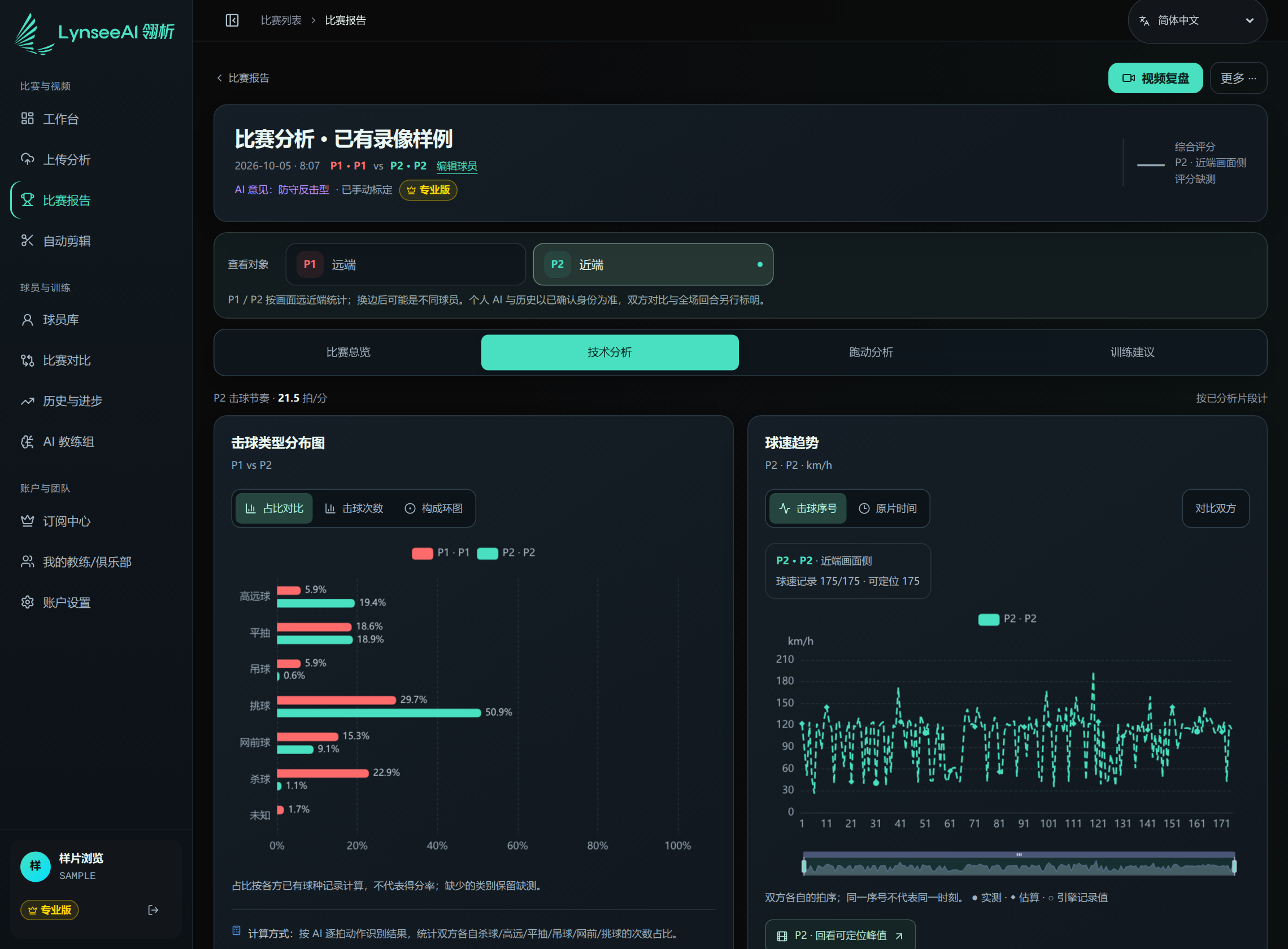This screenshot has height=949, width=1288.
Task: Switch chart to 击球次数 mode
Action: (x=354, y=508)
